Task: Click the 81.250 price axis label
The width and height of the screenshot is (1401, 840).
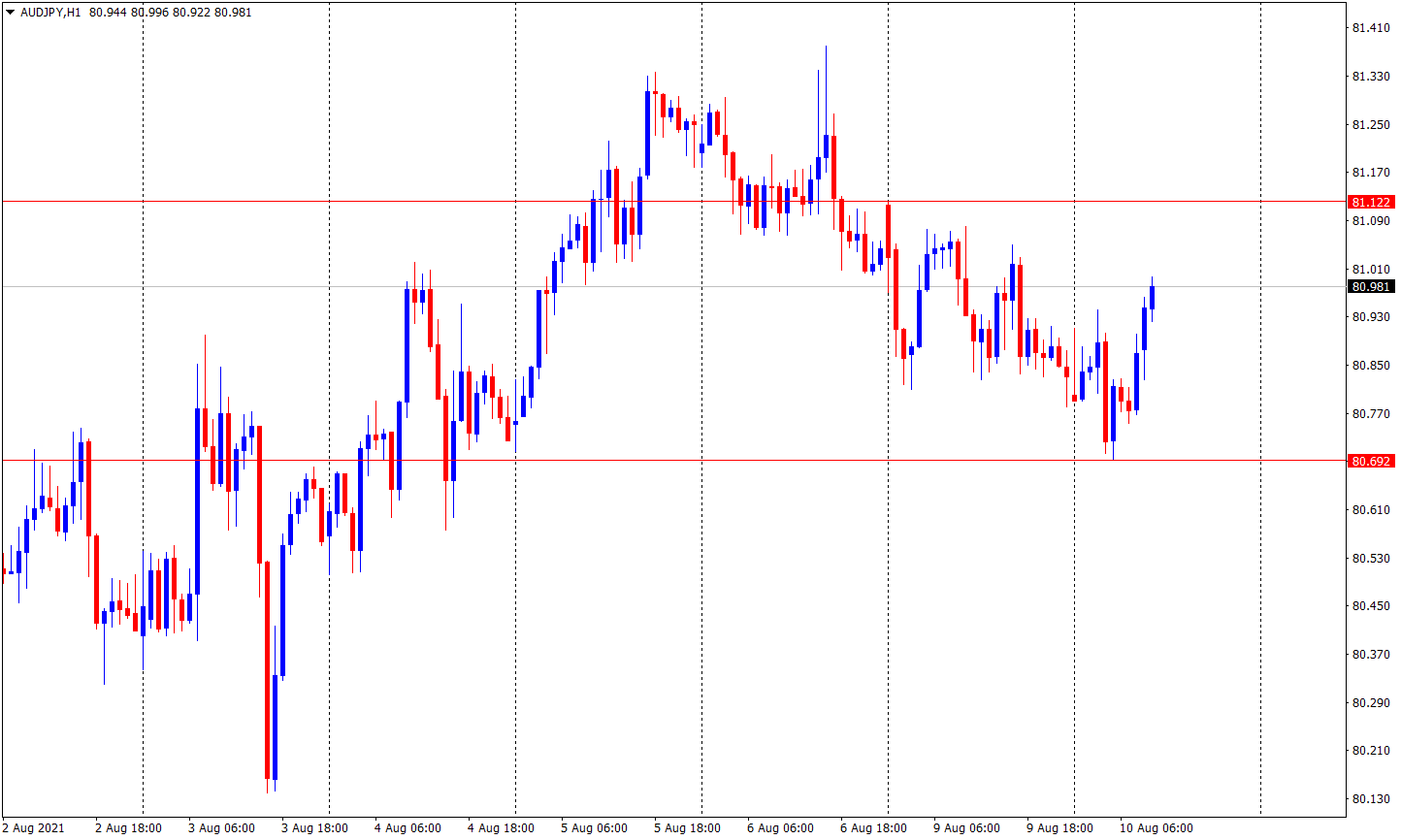Action: [1371, 124]
